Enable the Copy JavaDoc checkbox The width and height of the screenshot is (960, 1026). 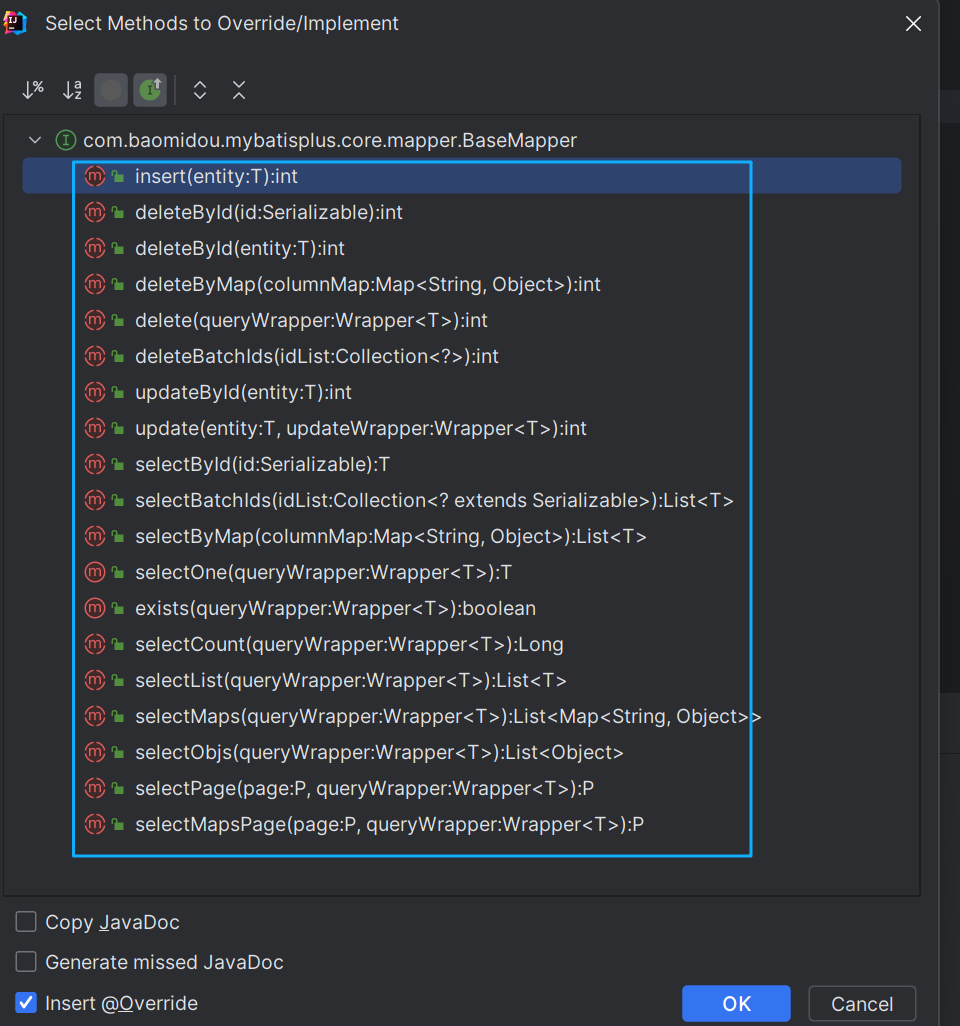click(26, 921)
